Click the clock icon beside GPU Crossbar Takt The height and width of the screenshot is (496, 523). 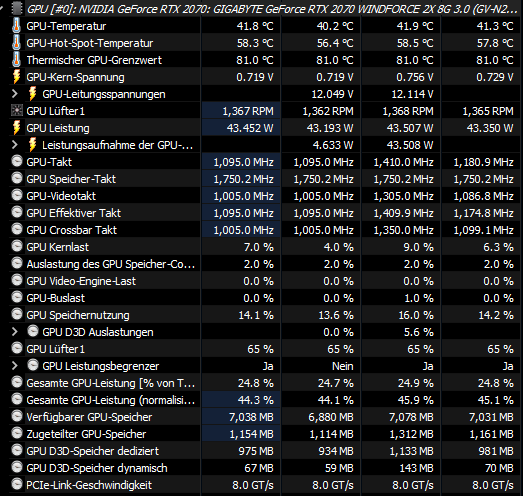[x=17, y=229]
